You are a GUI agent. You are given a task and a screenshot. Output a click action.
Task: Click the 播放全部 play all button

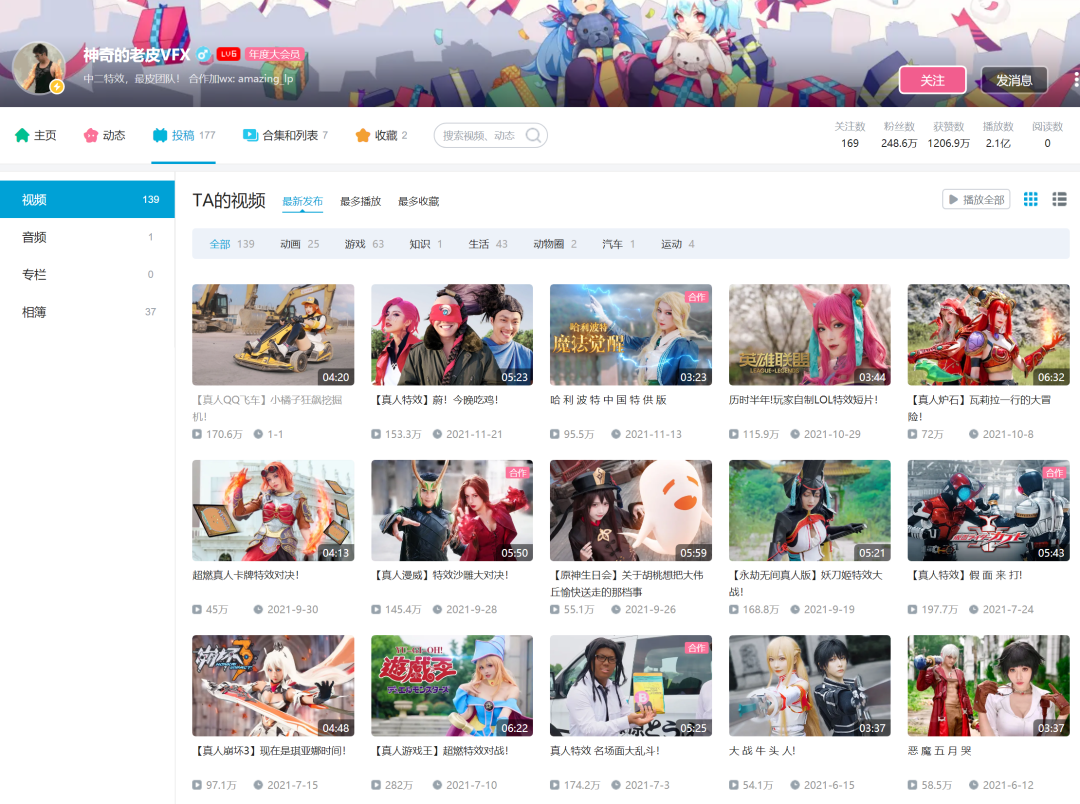(x=976, y=199)
